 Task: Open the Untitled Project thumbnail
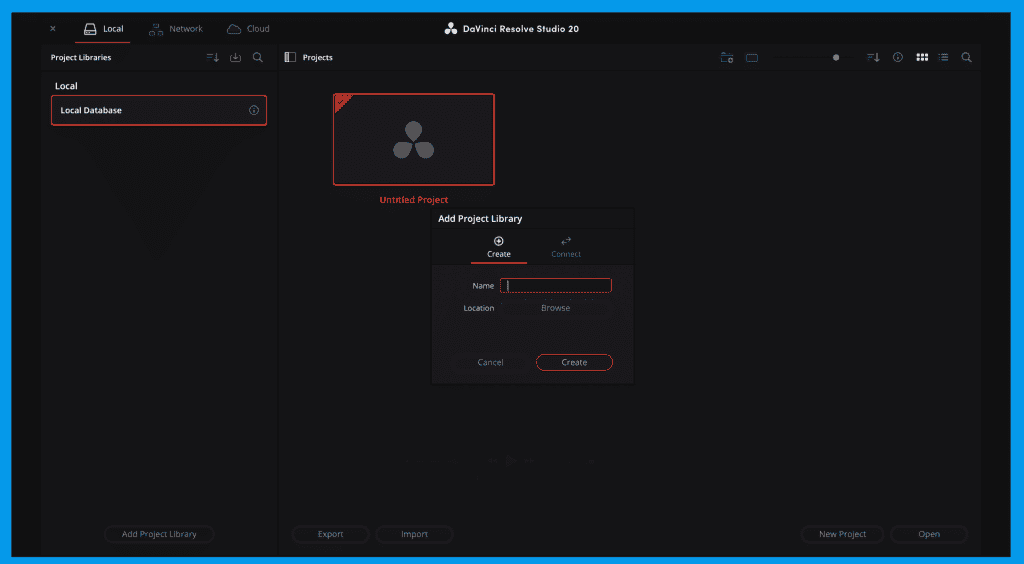(413, 140)
